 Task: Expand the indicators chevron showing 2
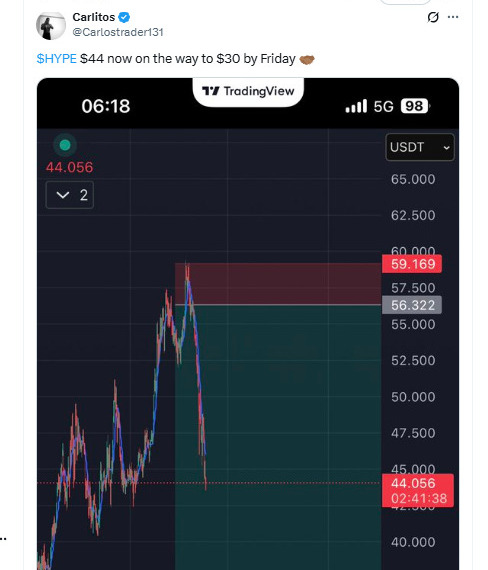(70, 195)
